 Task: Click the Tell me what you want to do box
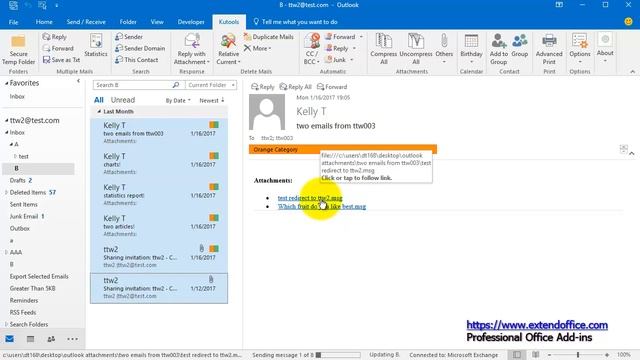click(296, 22)
